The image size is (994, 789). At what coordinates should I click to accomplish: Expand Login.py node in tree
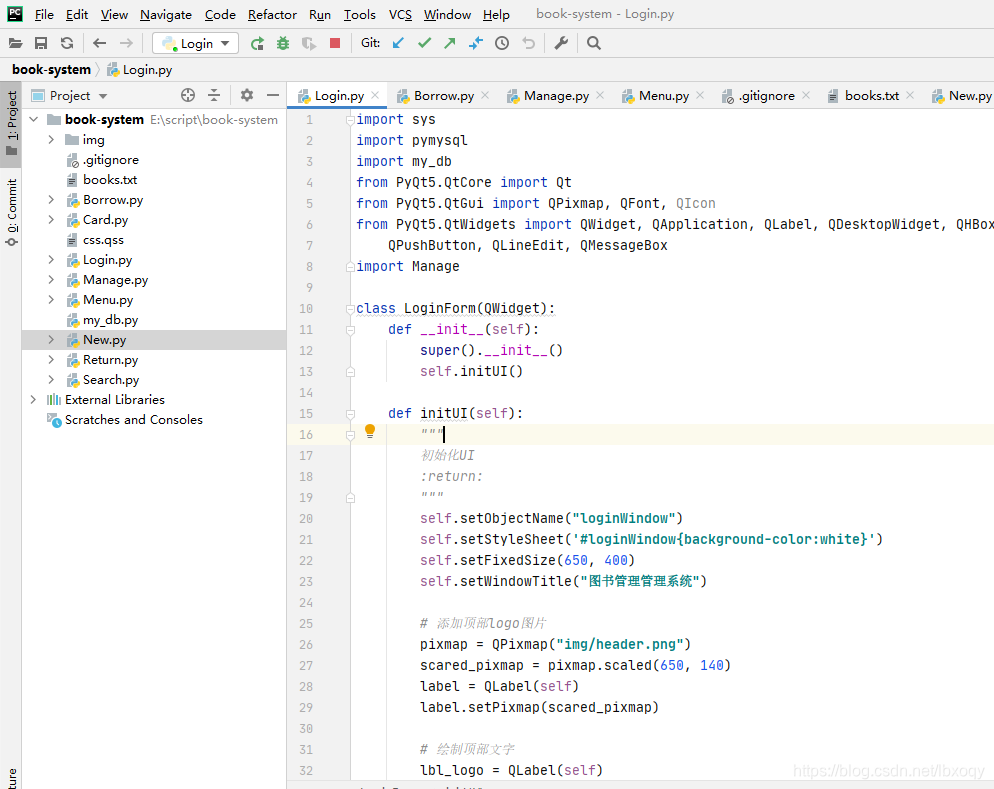[51, 259]
